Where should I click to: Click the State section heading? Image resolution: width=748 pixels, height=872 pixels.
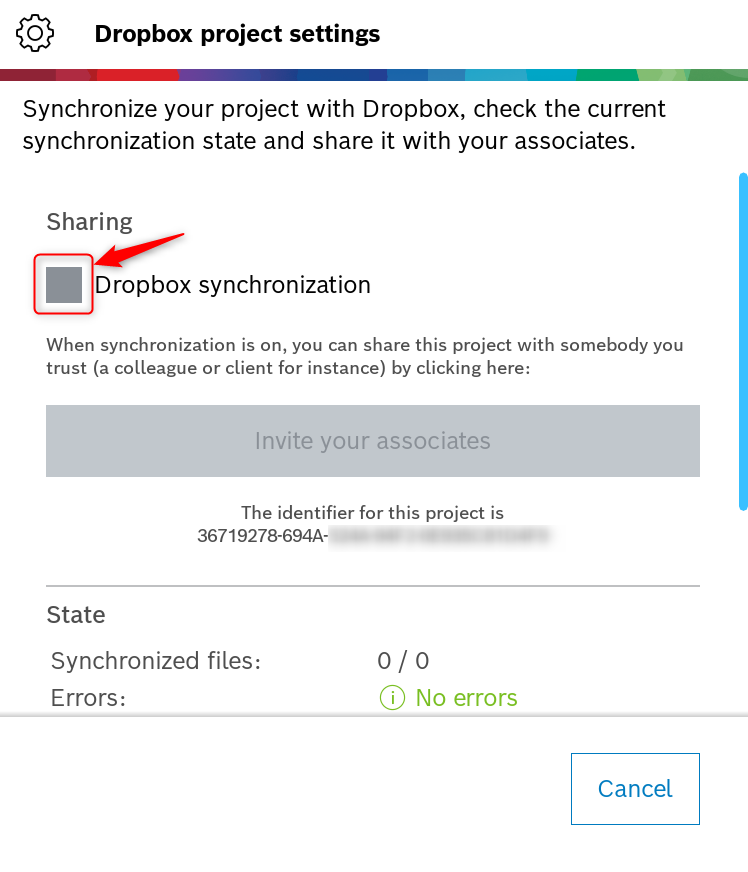coord(76,614)
